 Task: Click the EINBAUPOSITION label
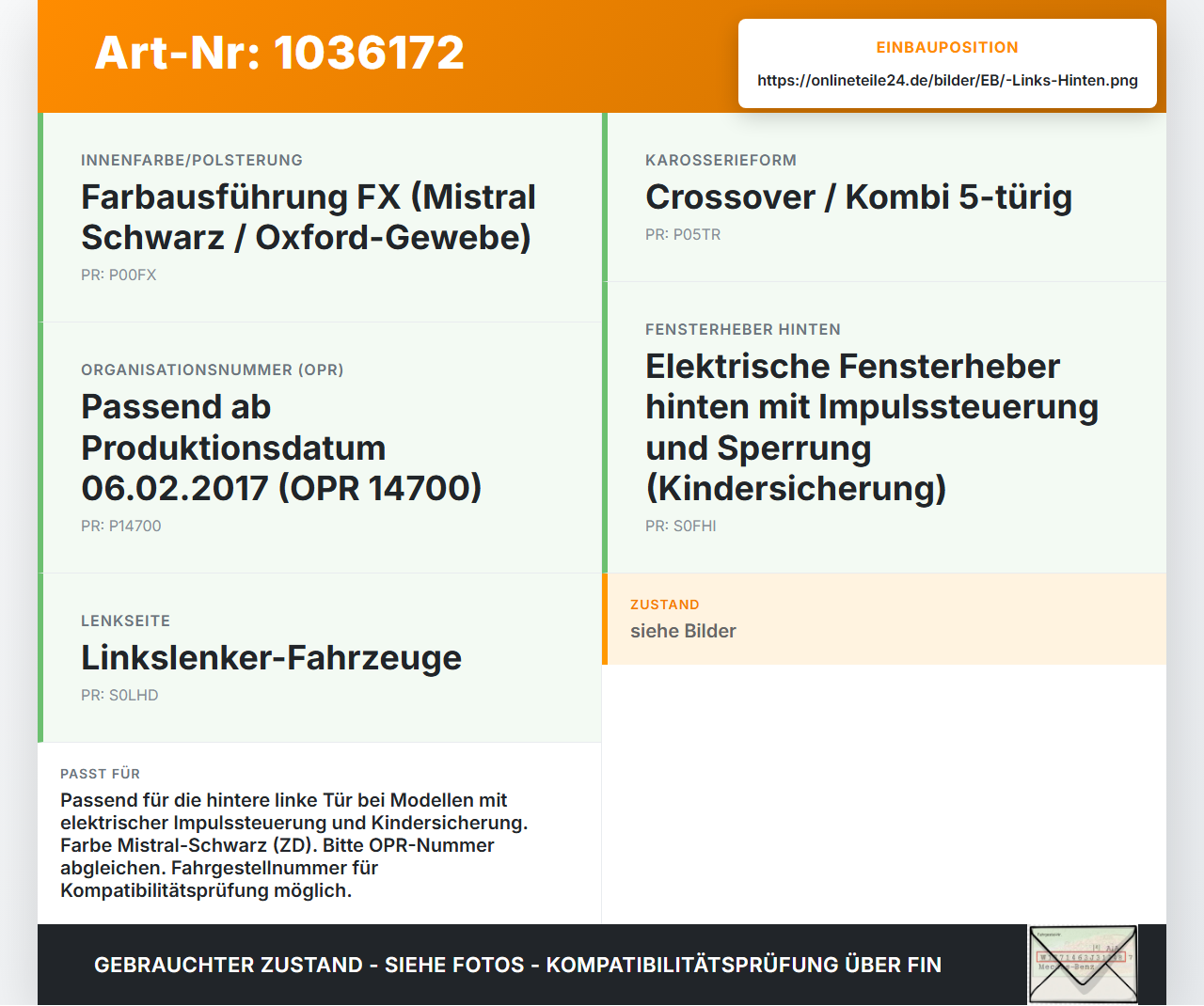tap(947, 47)
